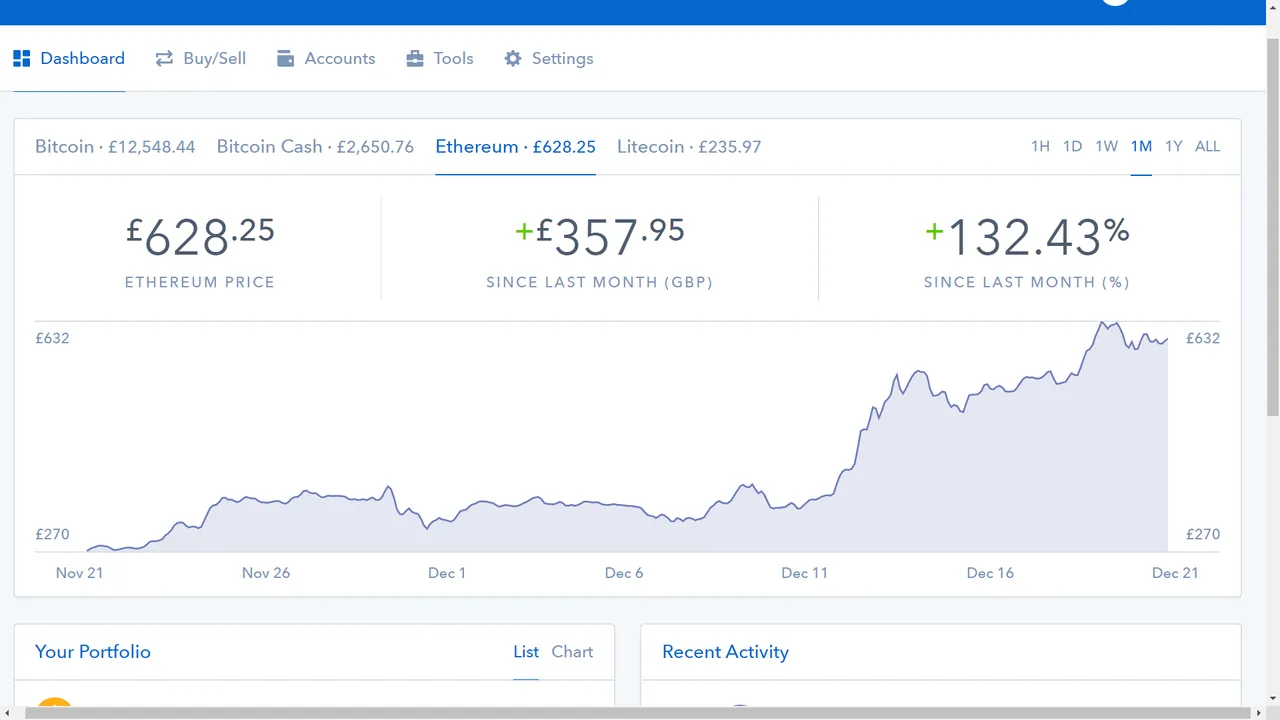Open the Tools menu item
The height and width of the screenshot is (720, 1280).
pyautogui.click(x=440, y=59)
